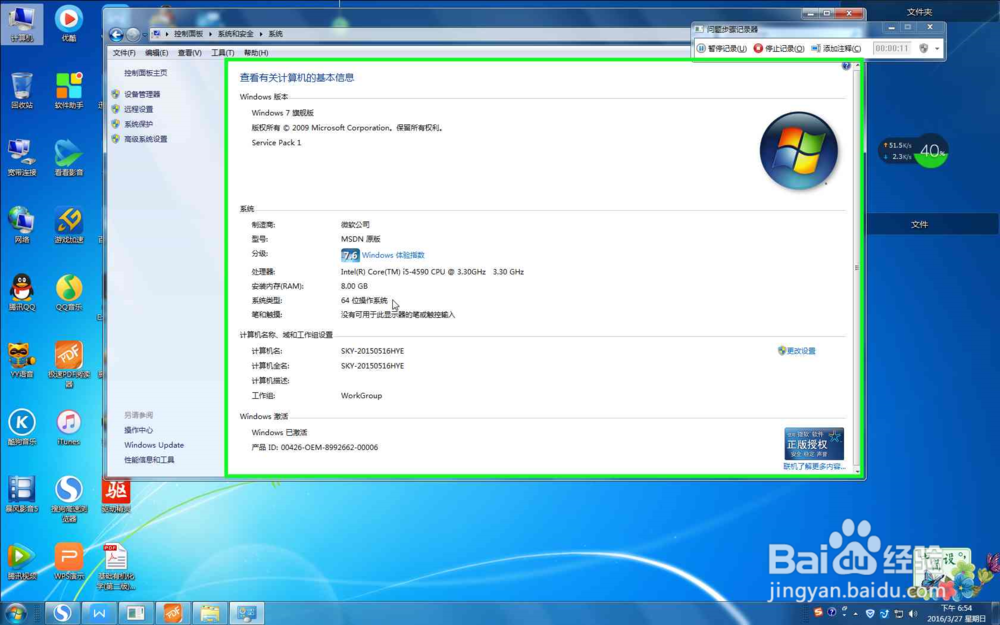Launch the 驱动精灵 red desktop icon

click(x=115, y=496)
